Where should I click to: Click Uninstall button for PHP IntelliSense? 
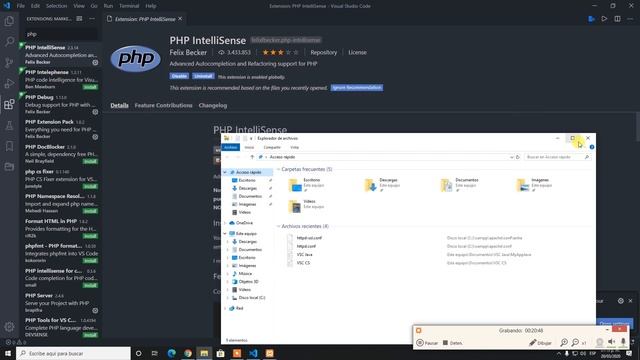[203, 76]
